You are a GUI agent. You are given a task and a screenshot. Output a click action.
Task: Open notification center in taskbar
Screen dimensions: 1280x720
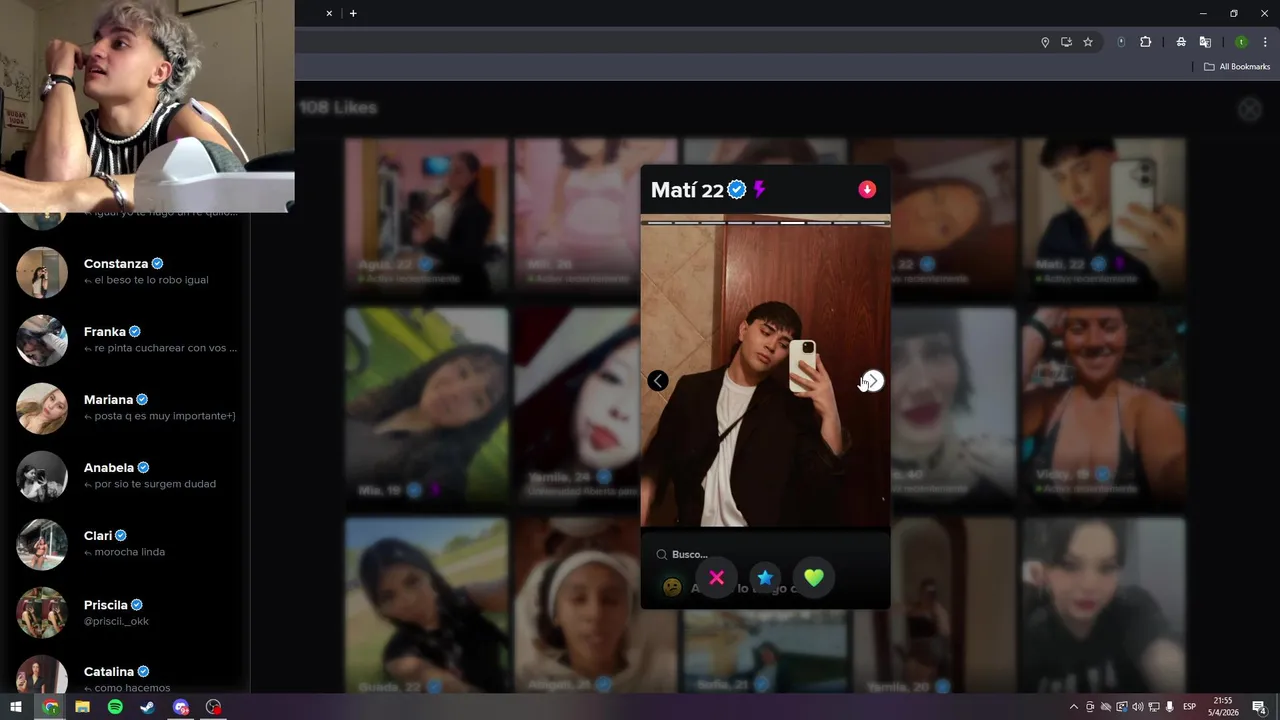point(1260,707)
